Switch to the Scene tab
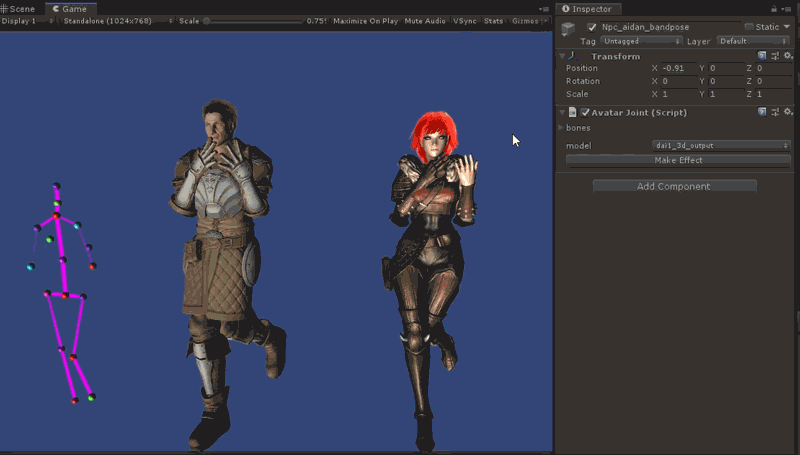Screen dimensions: 800x455 click(18, 9)
